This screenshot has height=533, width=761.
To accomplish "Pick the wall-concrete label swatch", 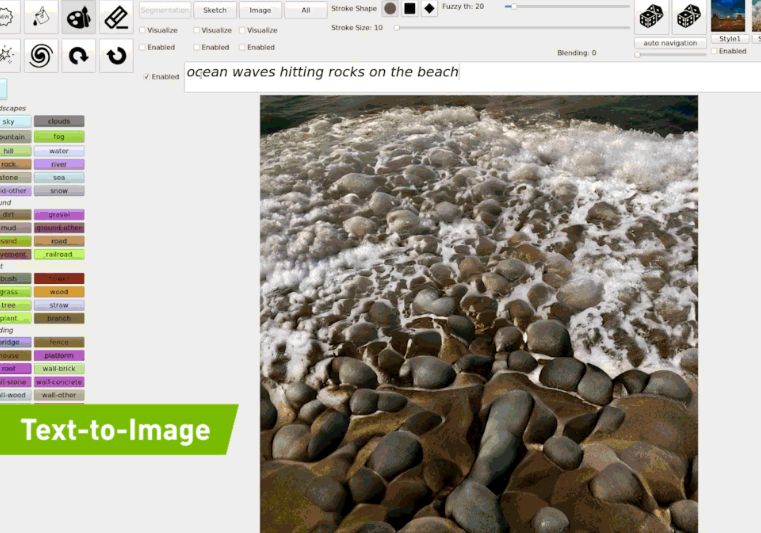I will coord(59,382).
